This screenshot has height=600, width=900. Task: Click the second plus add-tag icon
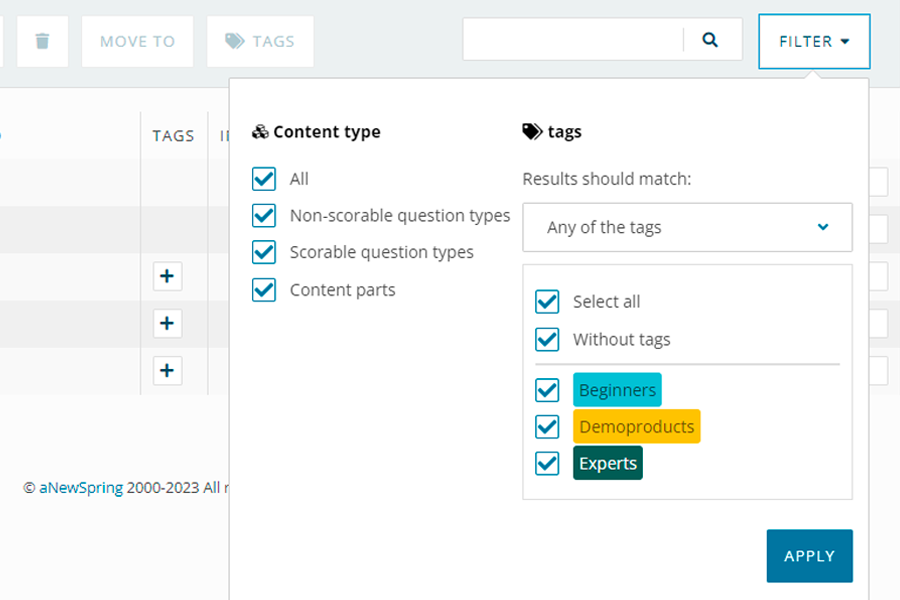click(167, 323)
